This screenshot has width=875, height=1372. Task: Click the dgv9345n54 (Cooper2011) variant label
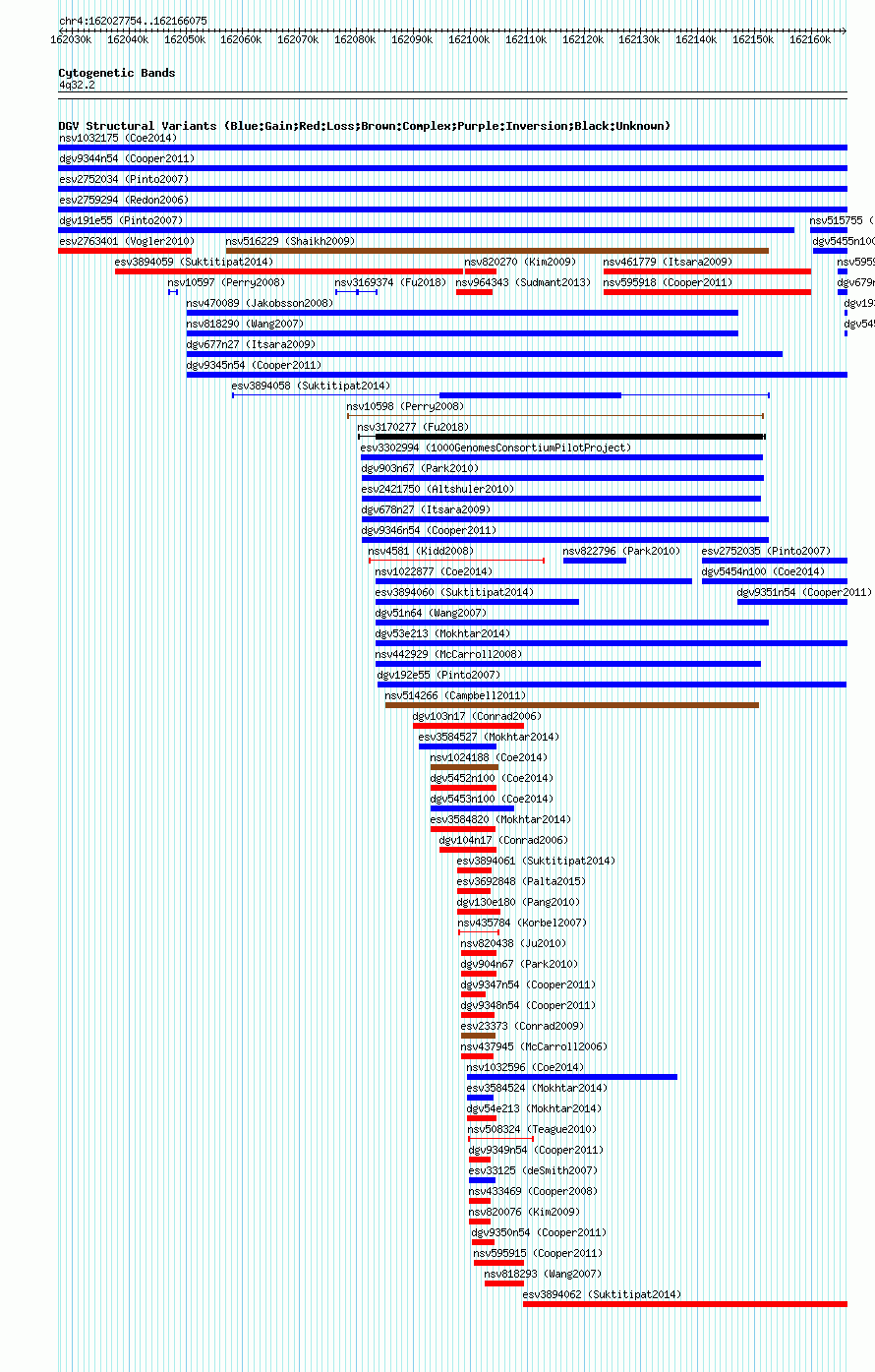point(254,365)
